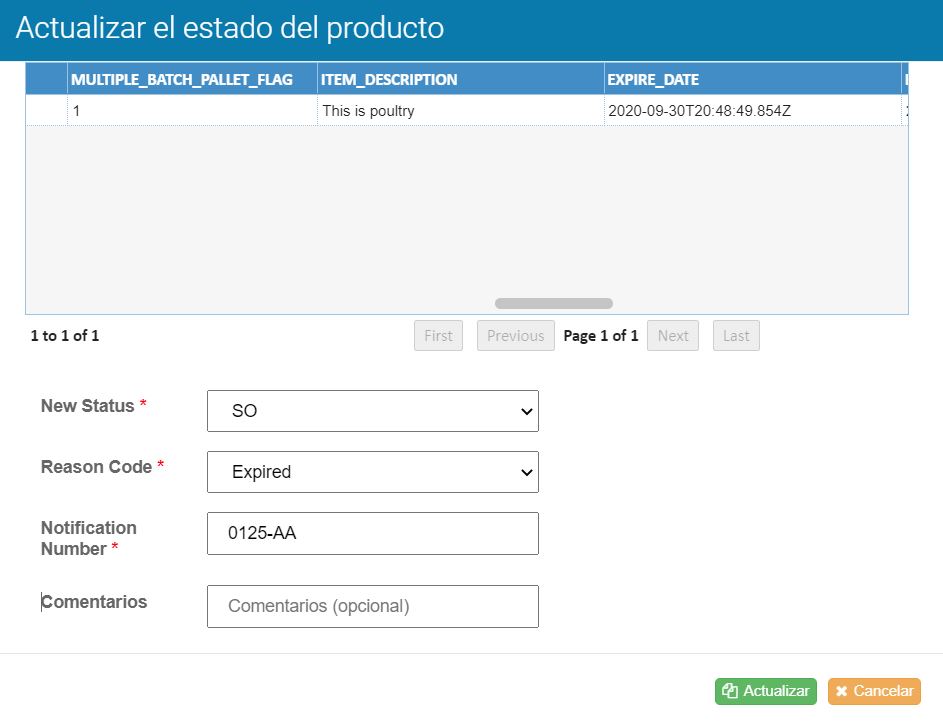
Task: Sort by EXPIRE_DATE column header
Action: coord(653,80)
